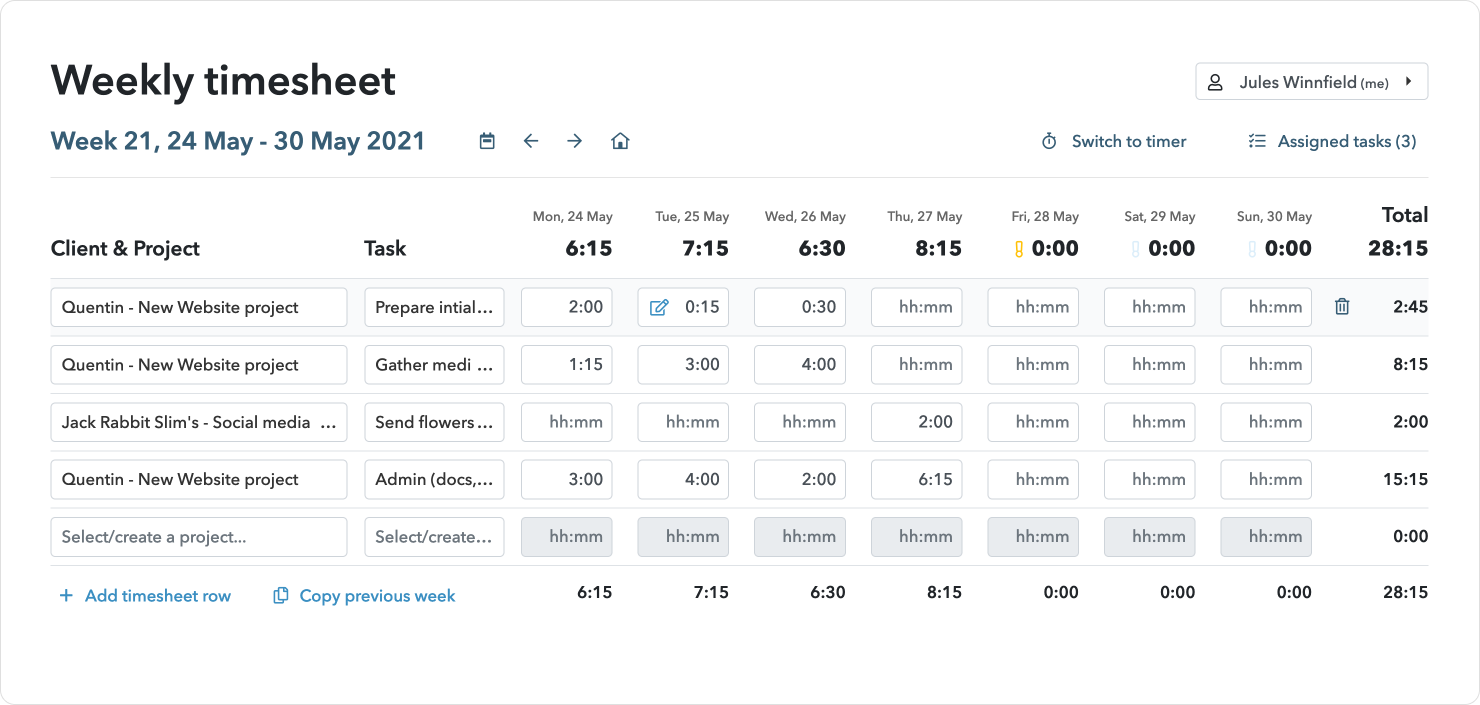The image size is (1480, 705).
Task: Toggle the reminder indicator under Sat, 29 May
Action: 1134,248
